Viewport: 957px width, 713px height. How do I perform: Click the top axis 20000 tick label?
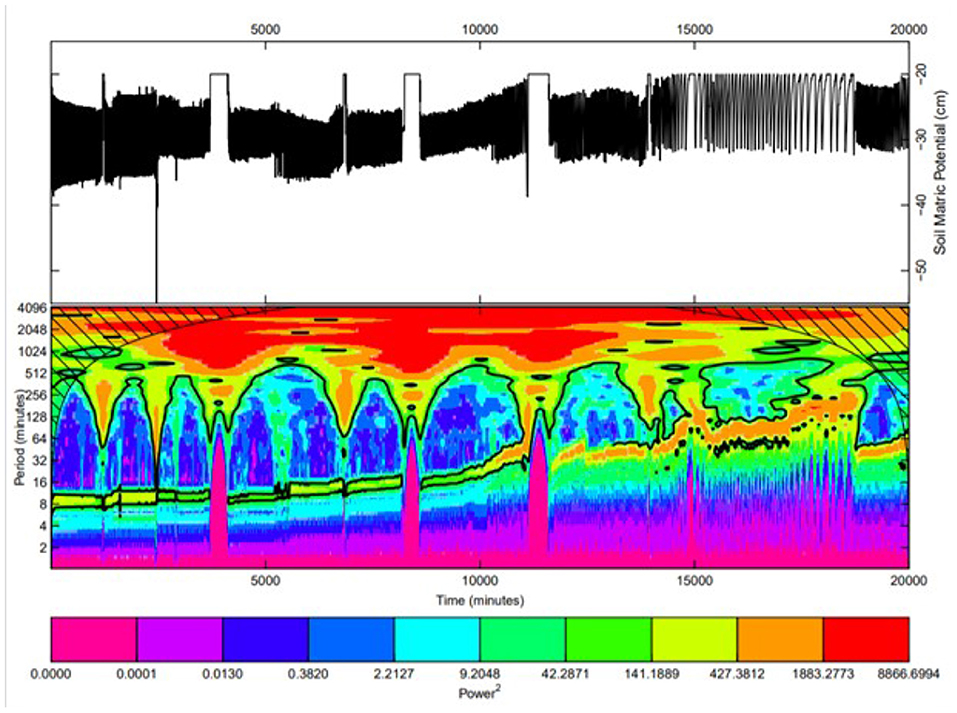click(909, 29)
